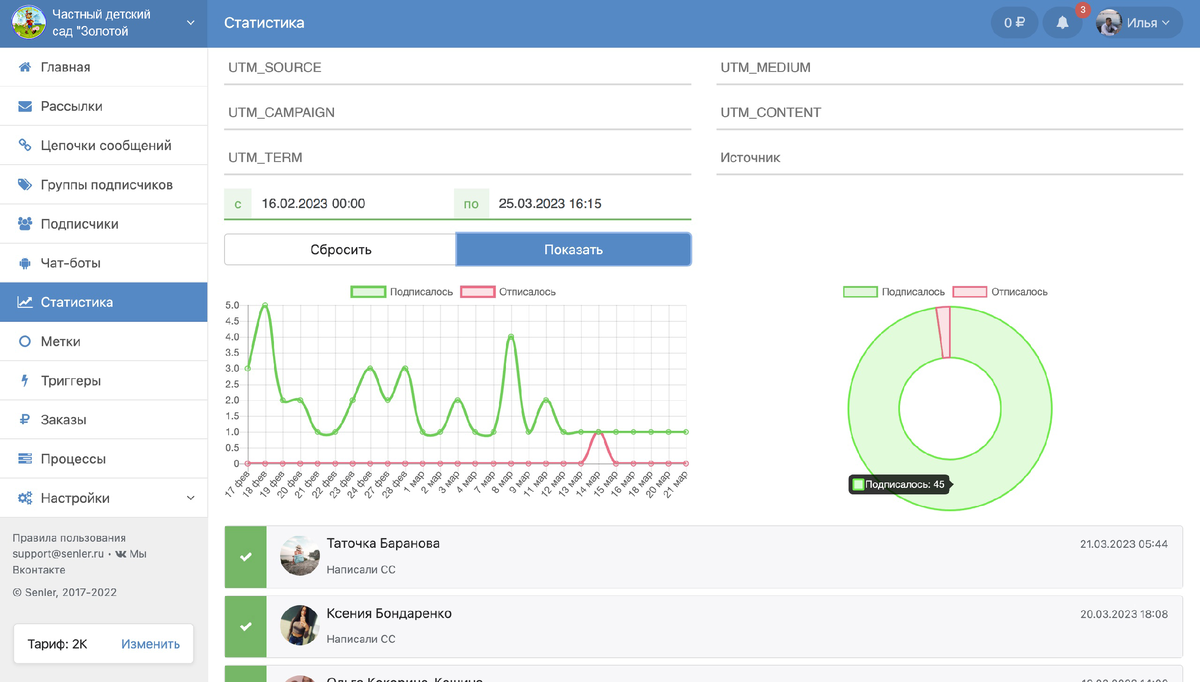Click the Триггеры lightning bolt icon
This screenshot has height=682, width=1200.
coord(25,381)
